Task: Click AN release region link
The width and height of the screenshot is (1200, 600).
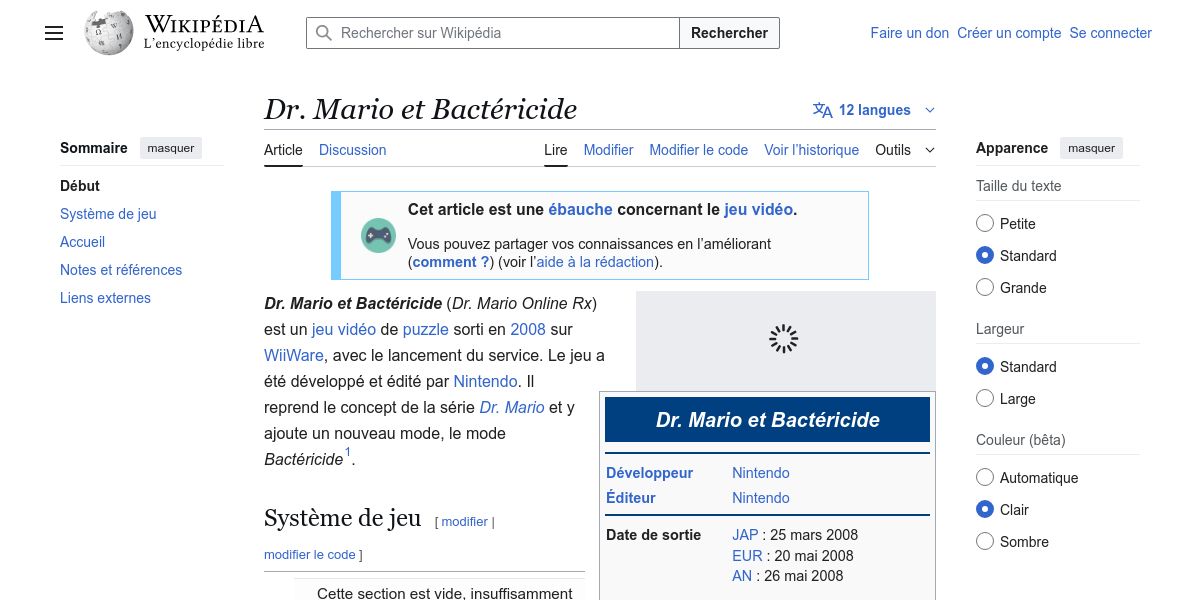Action: click(742, 576)
